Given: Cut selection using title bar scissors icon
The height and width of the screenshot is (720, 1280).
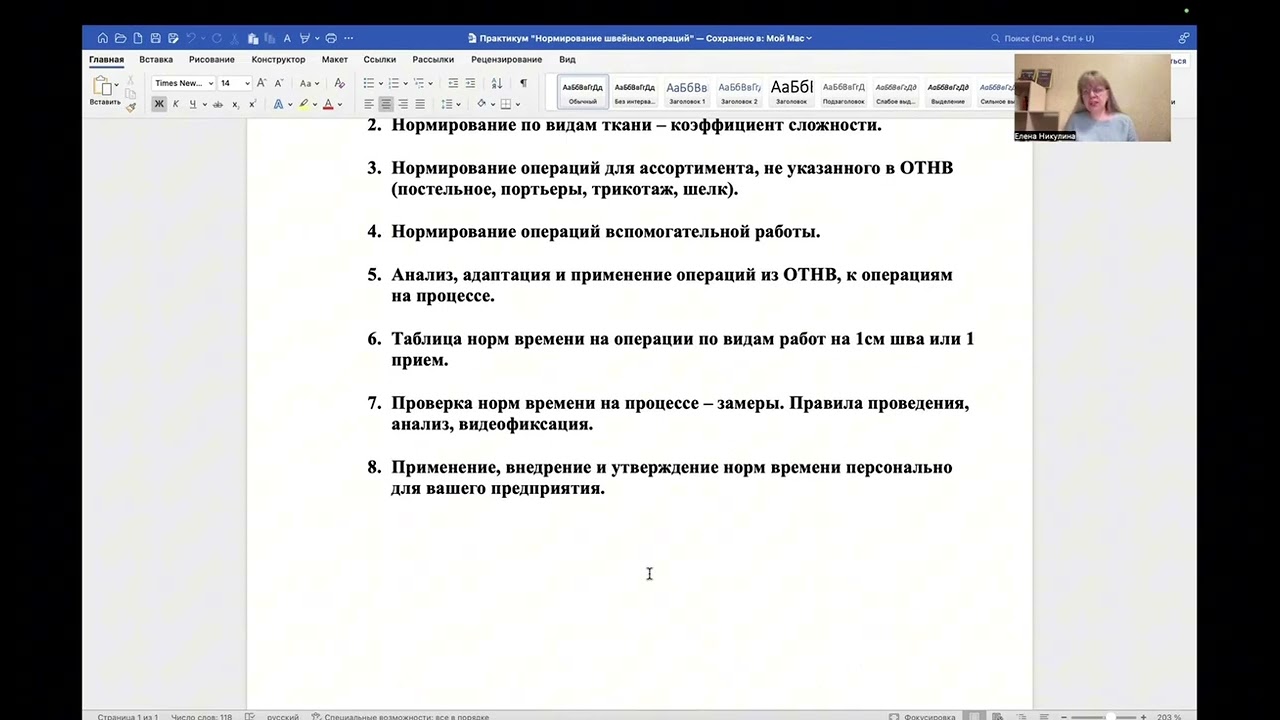Looking at the screenshot, I should click(x=235, y=38).
